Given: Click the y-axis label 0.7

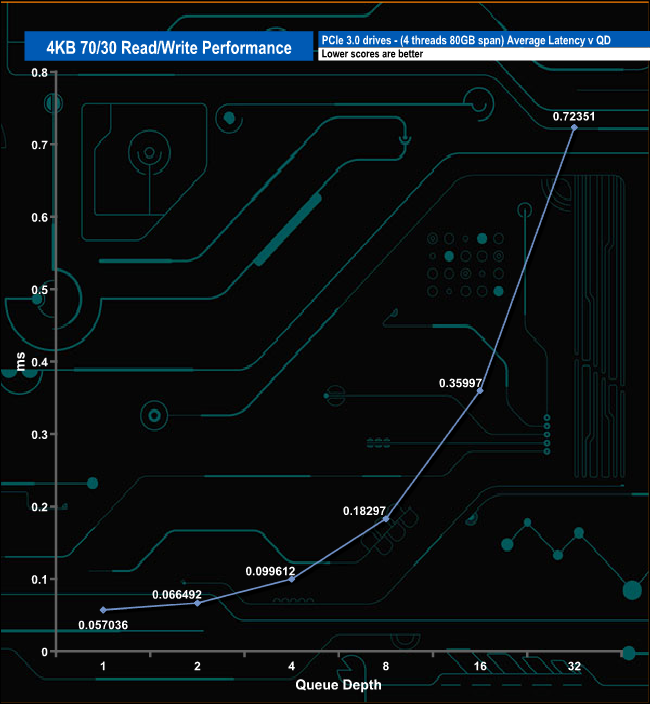Looking at the screenshot, I should [x=40, y=145].
